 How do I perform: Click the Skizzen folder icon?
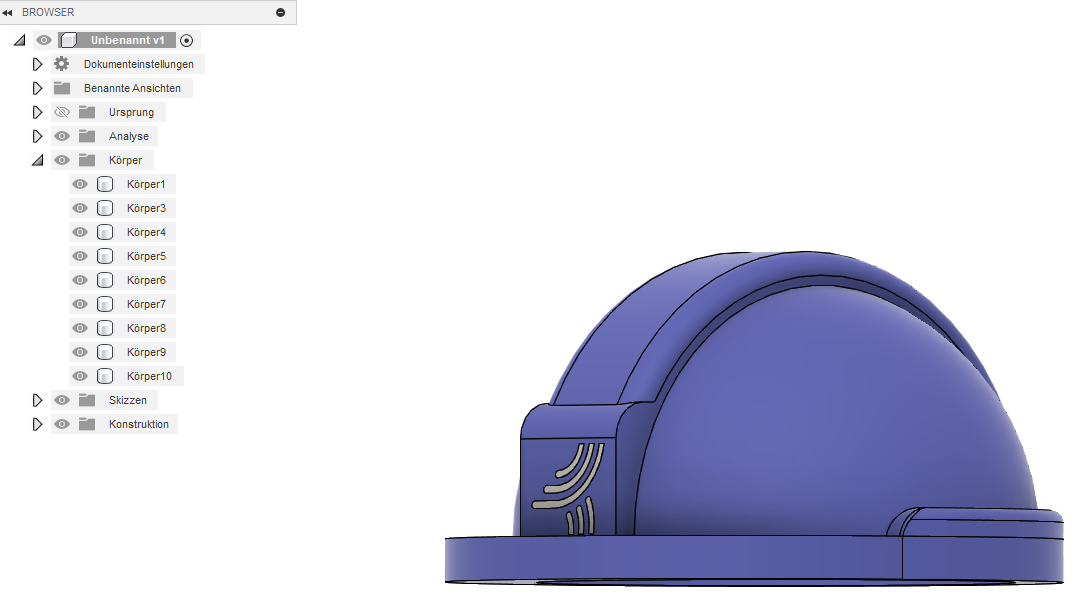(x=87, y=400)
